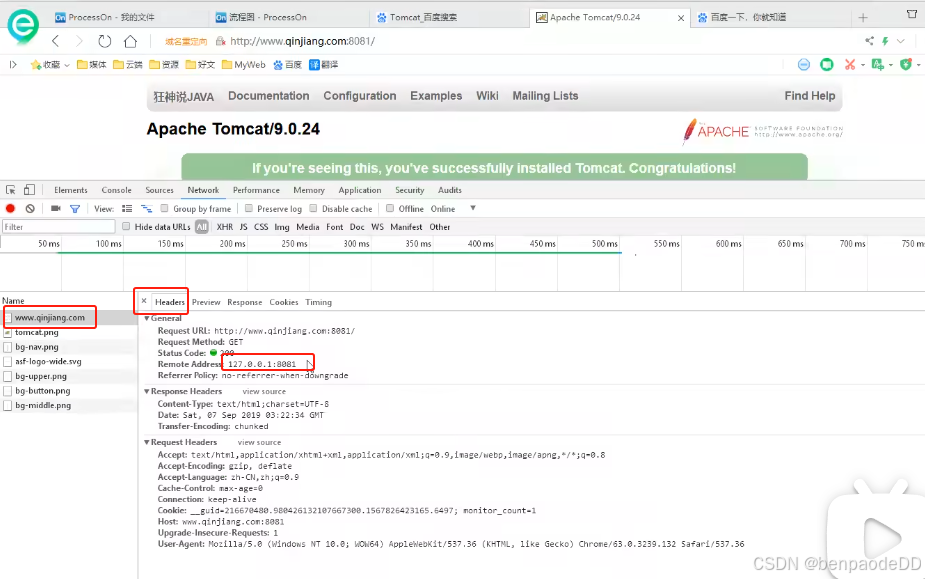Click the green square extension icon
Viewport: 925px width, 579px height.
tap(826, 64)
